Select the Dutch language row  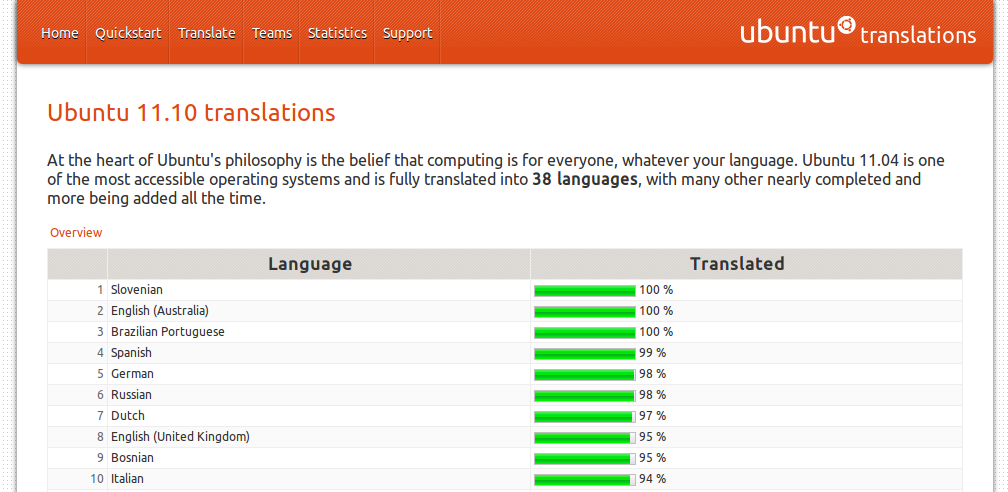(505, 415)
